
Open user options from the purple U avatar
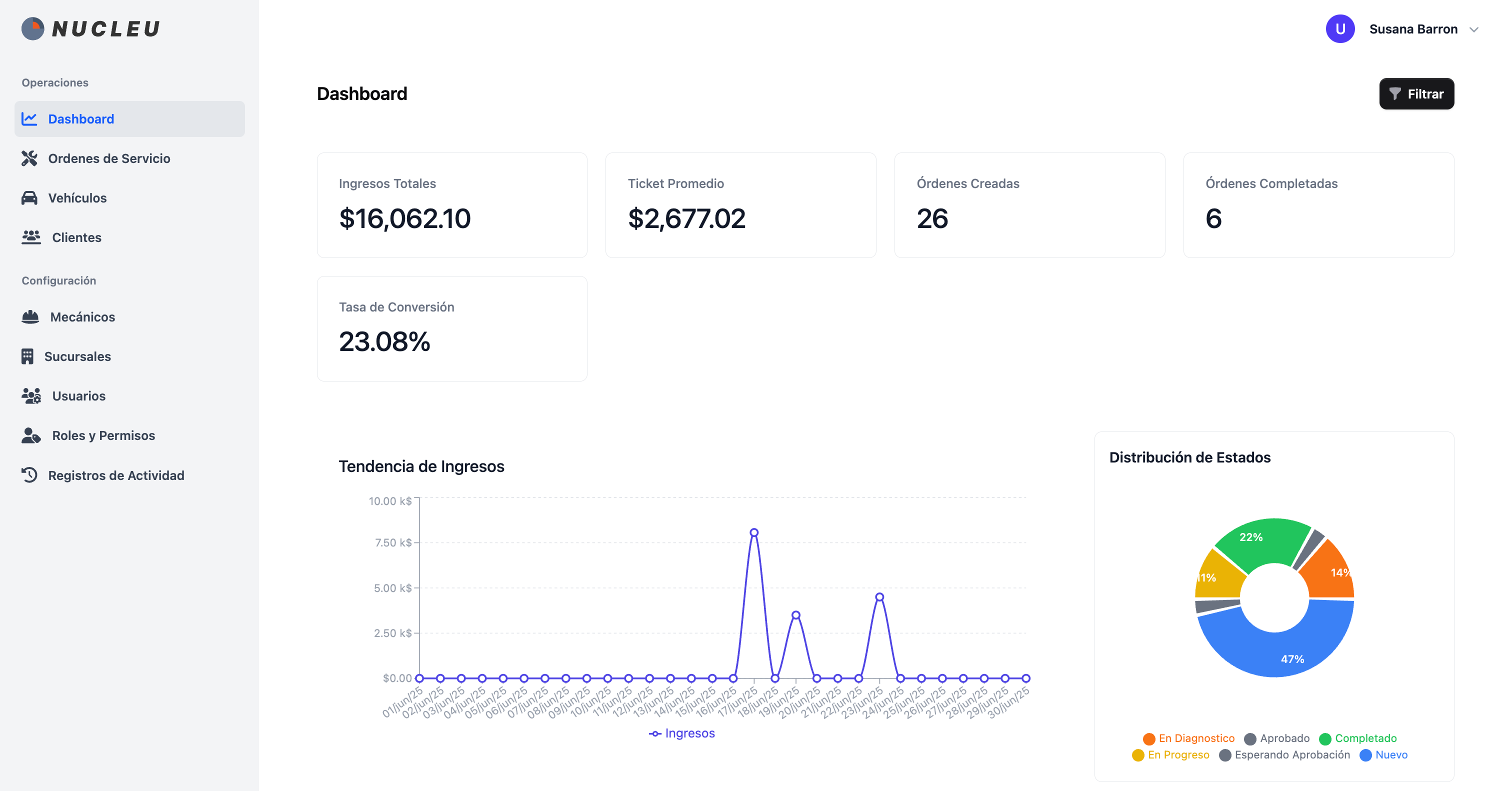1340,29
